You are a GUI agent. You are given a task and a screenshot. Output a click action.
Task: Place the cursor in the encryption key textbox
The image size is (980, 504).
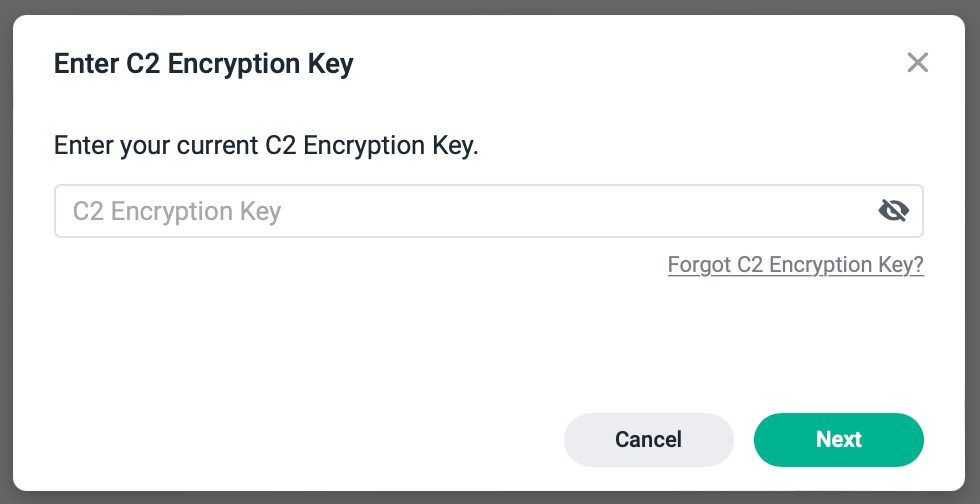[x=489, y=211]
